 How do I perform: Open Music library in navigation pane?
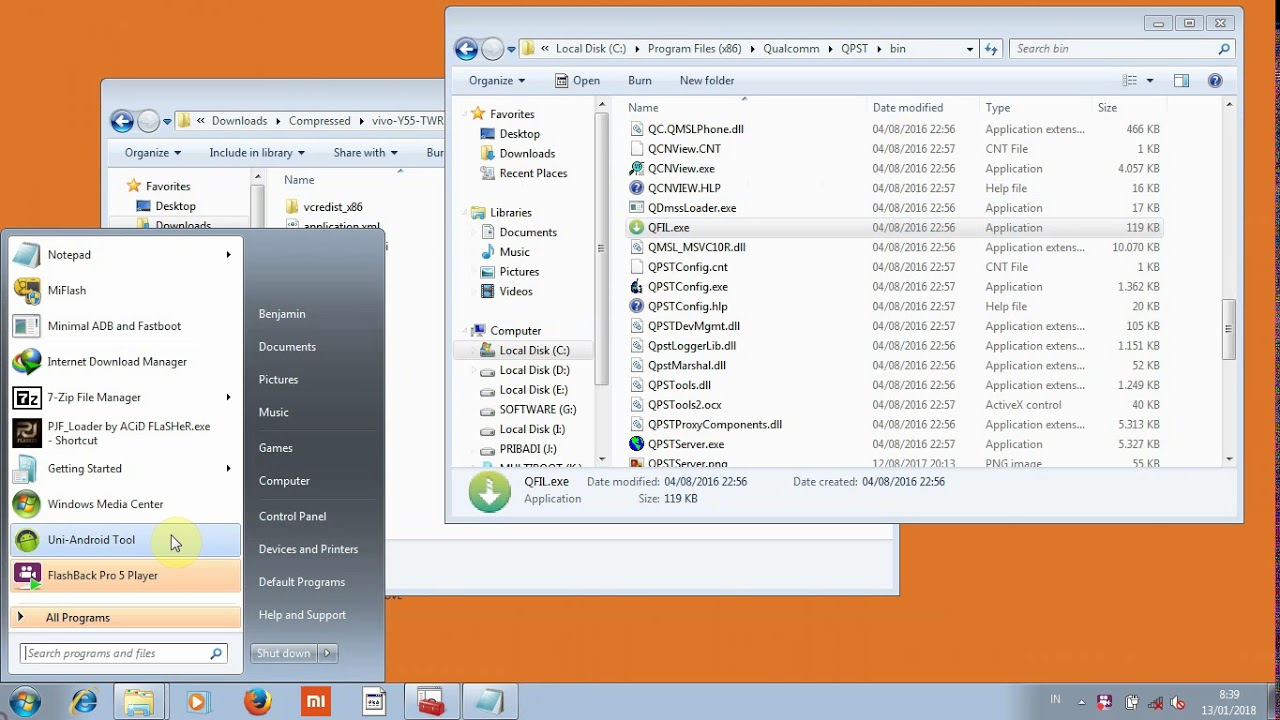click(x=515, y=252)
